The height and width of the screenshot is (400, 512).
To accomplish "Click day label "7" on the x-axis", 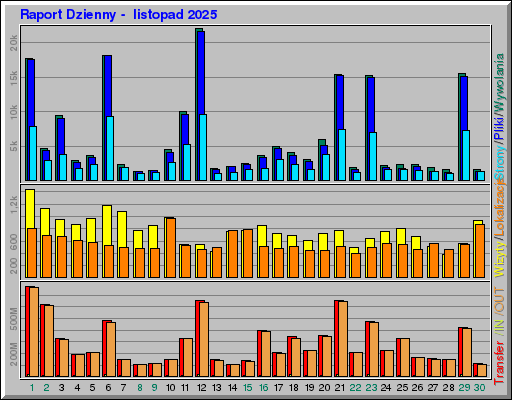I will pos(123,388).
